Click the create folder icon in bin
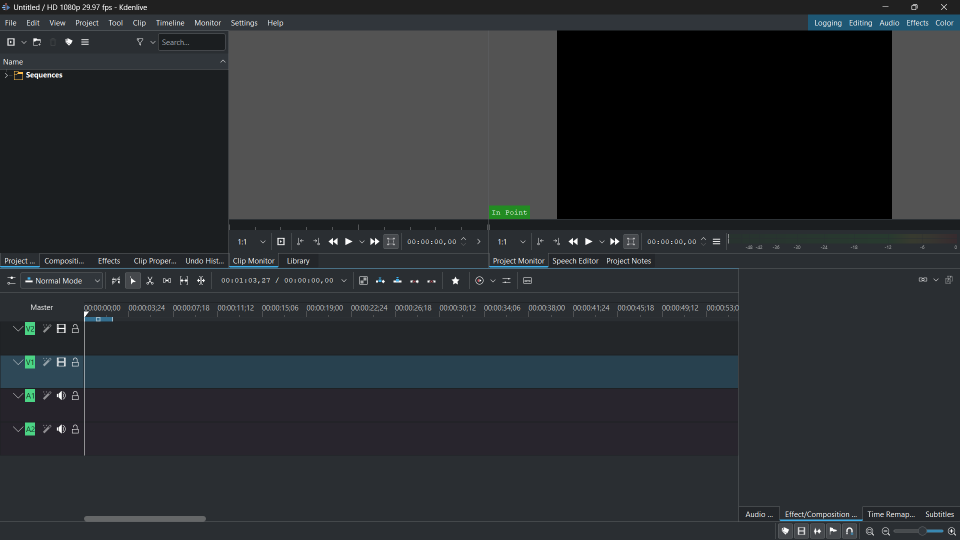 click(37, 42)
